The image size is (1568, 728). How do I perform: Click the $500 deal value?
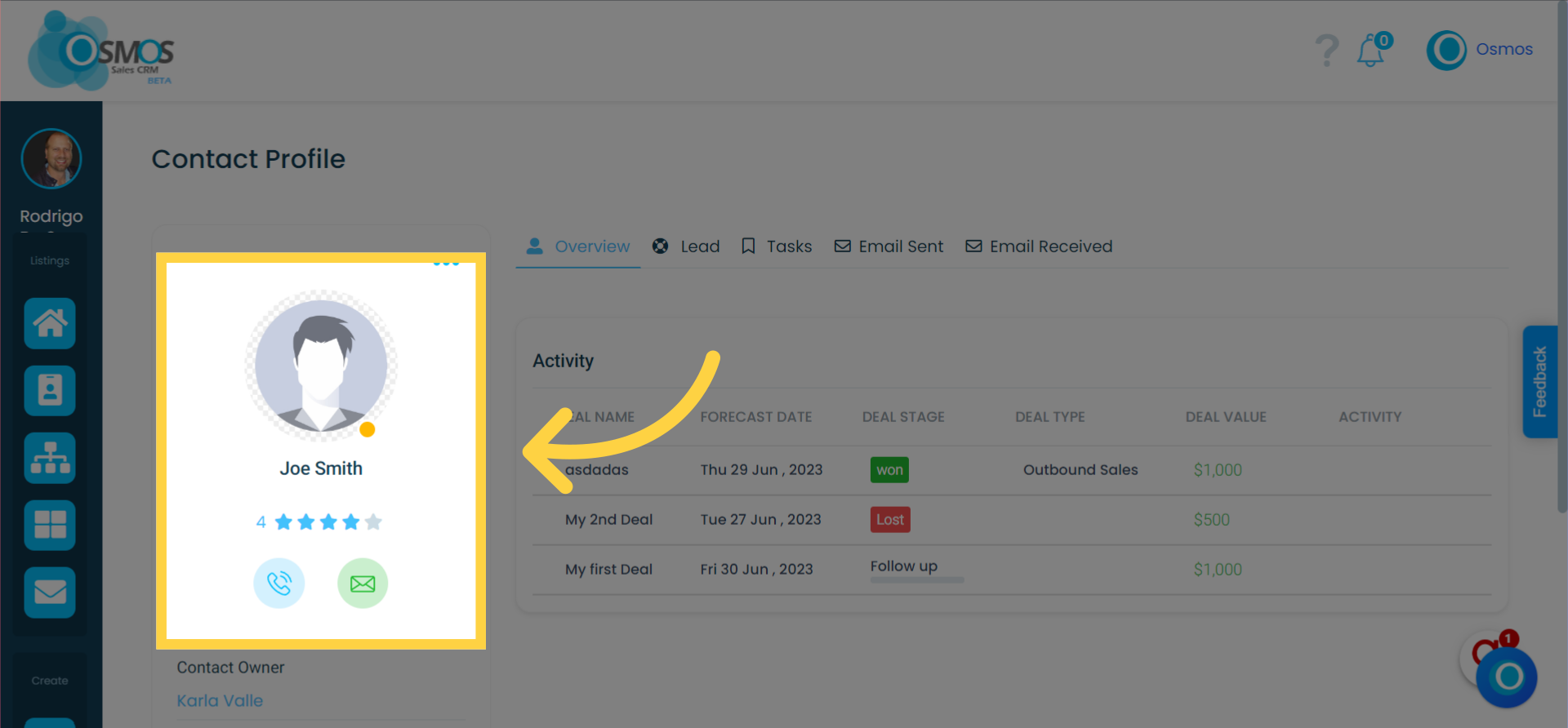(1212, 520)
